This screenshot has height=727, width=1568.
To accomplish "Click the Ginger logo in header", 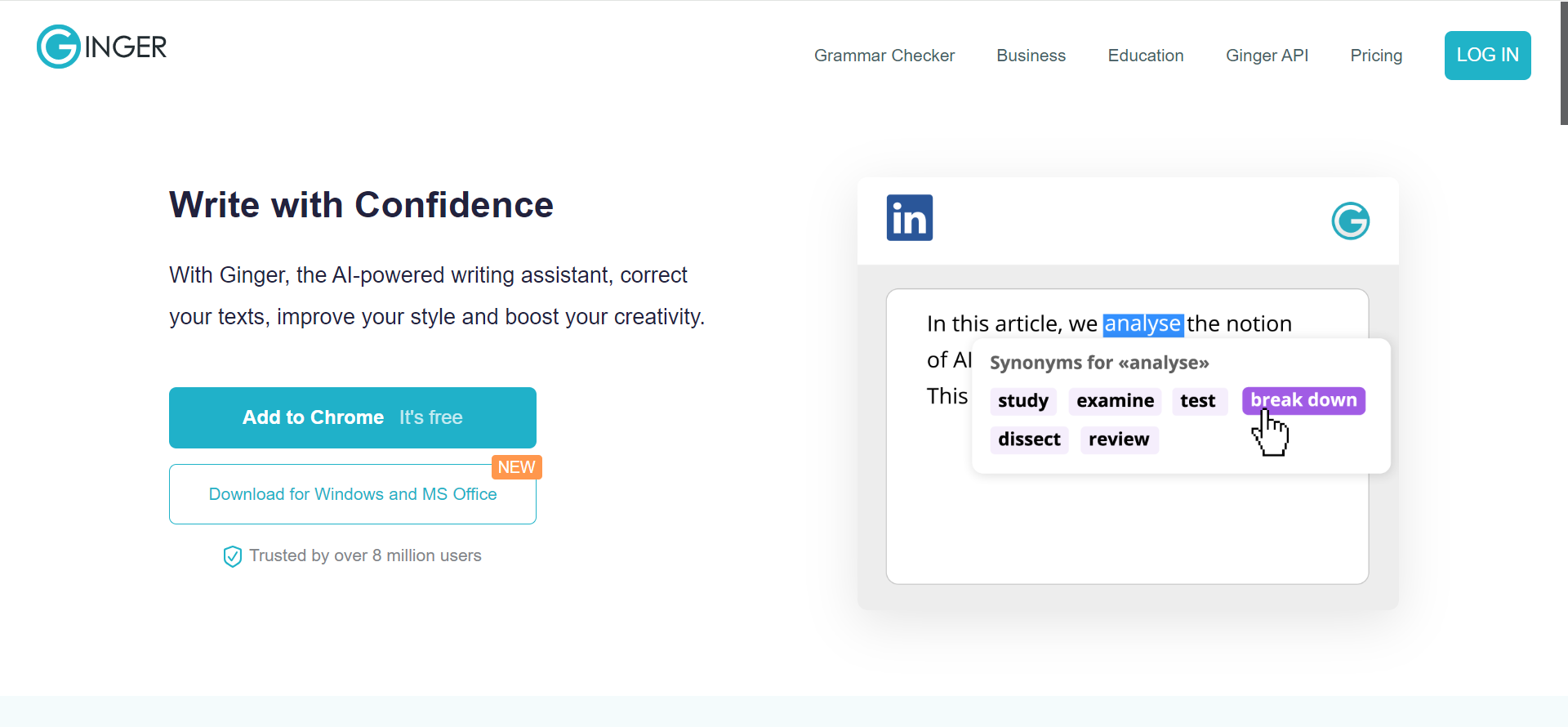I will (x=102, y=47).
